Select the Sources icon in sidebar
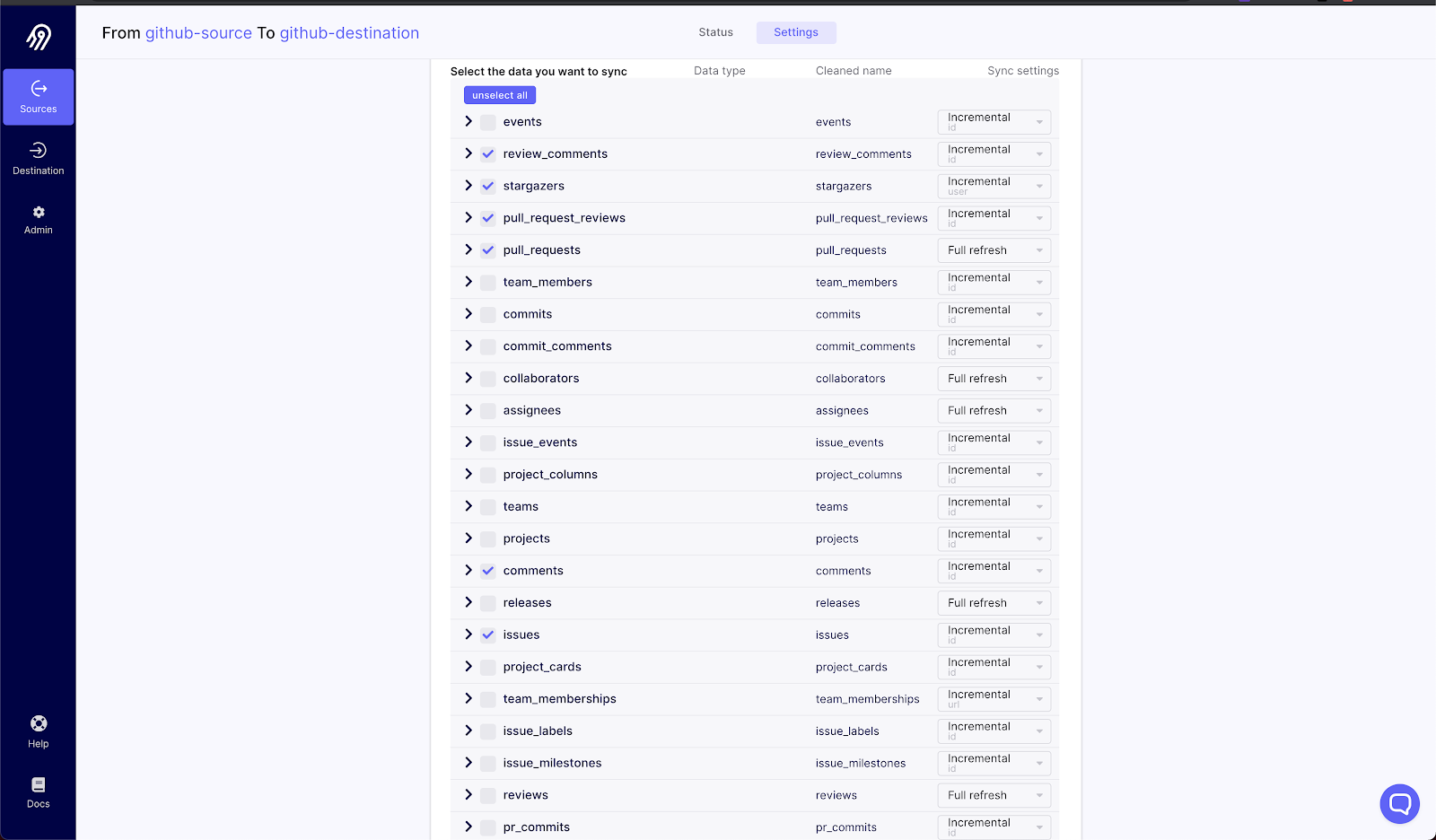The image size is (1436, 840). coord(38,97)
